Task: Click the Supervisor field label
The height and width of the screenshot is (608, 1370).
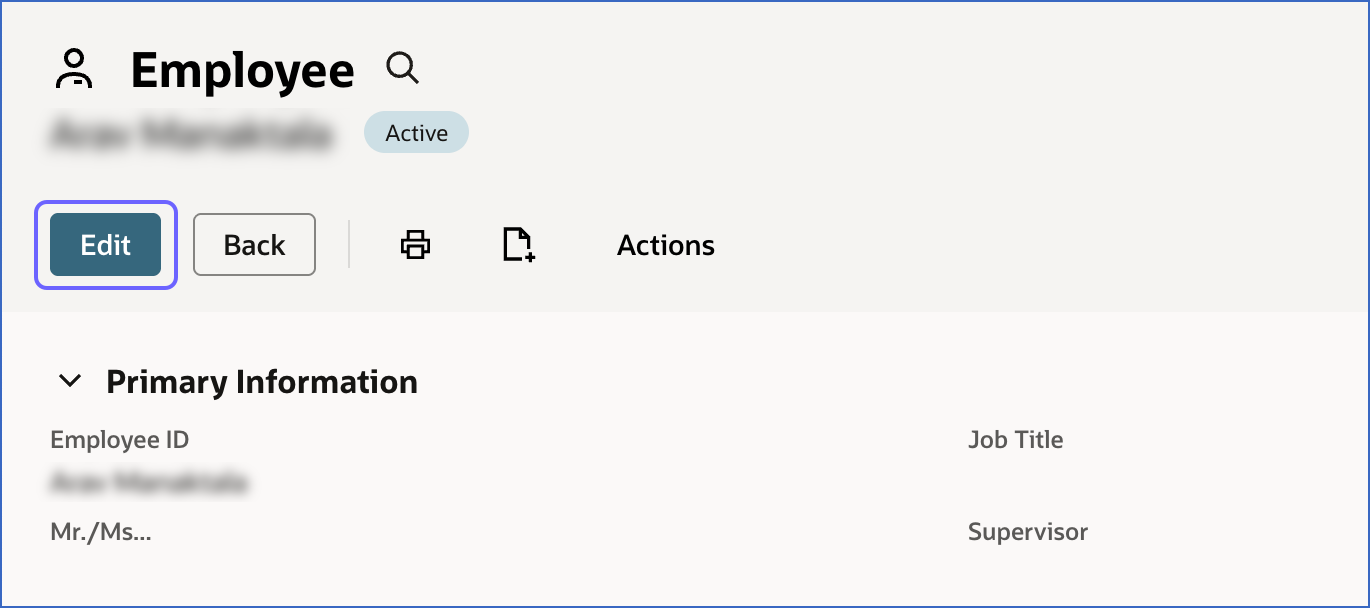Action: (x=1027, y=532)
